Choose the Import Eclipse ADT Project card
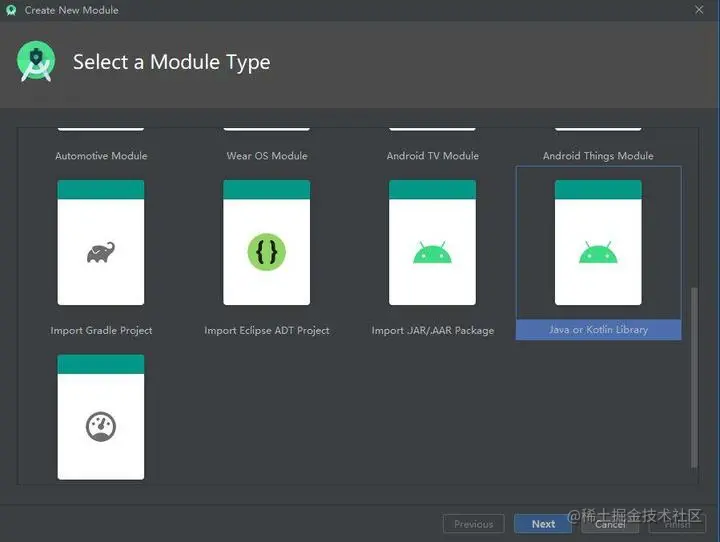The image size is (720, 542). [x=266, y=243]
